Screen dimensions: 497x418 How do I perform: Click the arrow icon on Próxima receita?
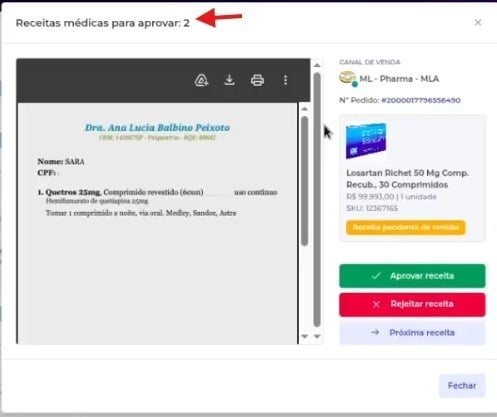coord(375,332)
